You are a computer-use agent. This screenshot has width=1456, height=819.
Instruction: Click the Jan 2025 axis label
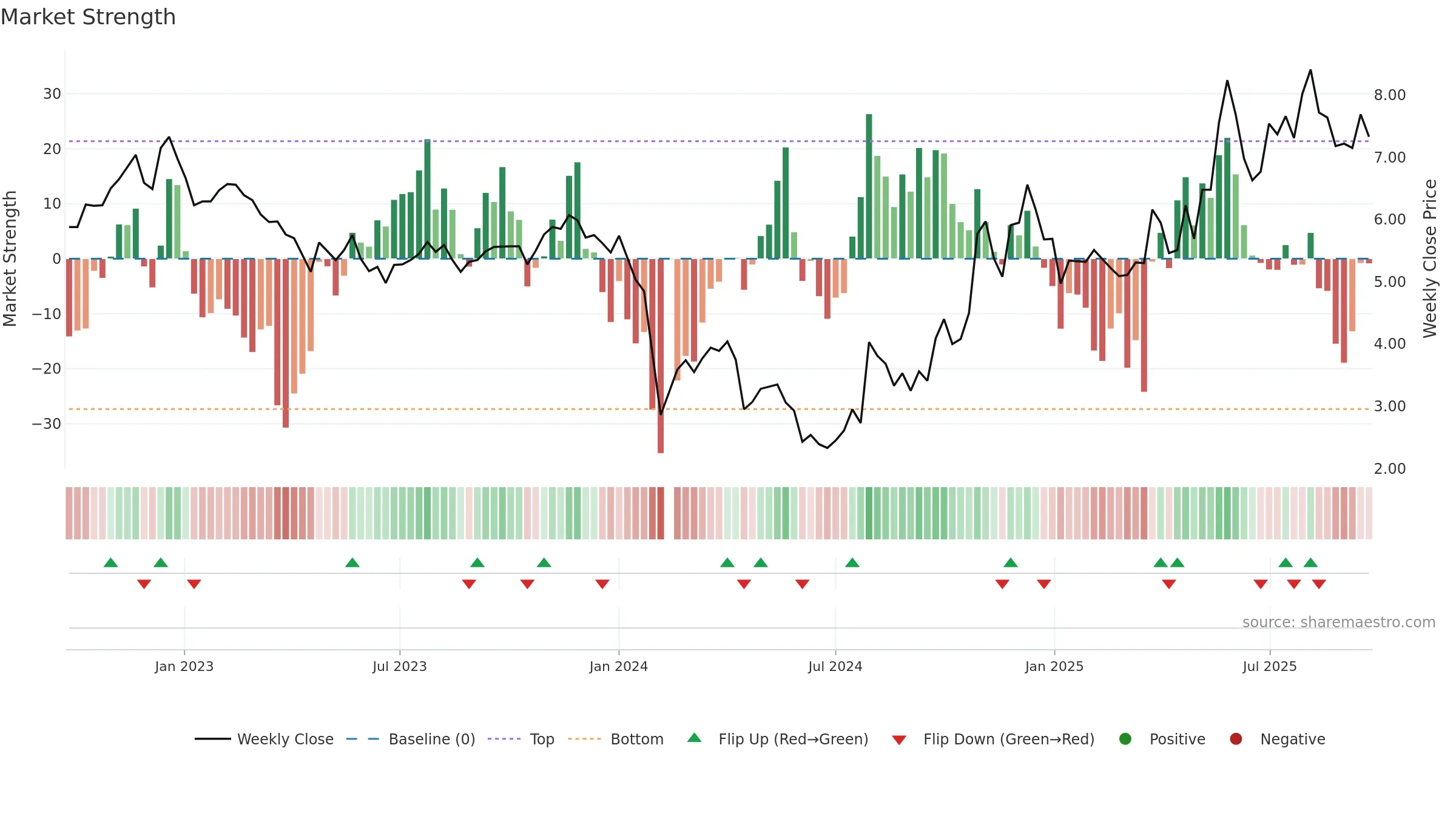[1054, 666]
